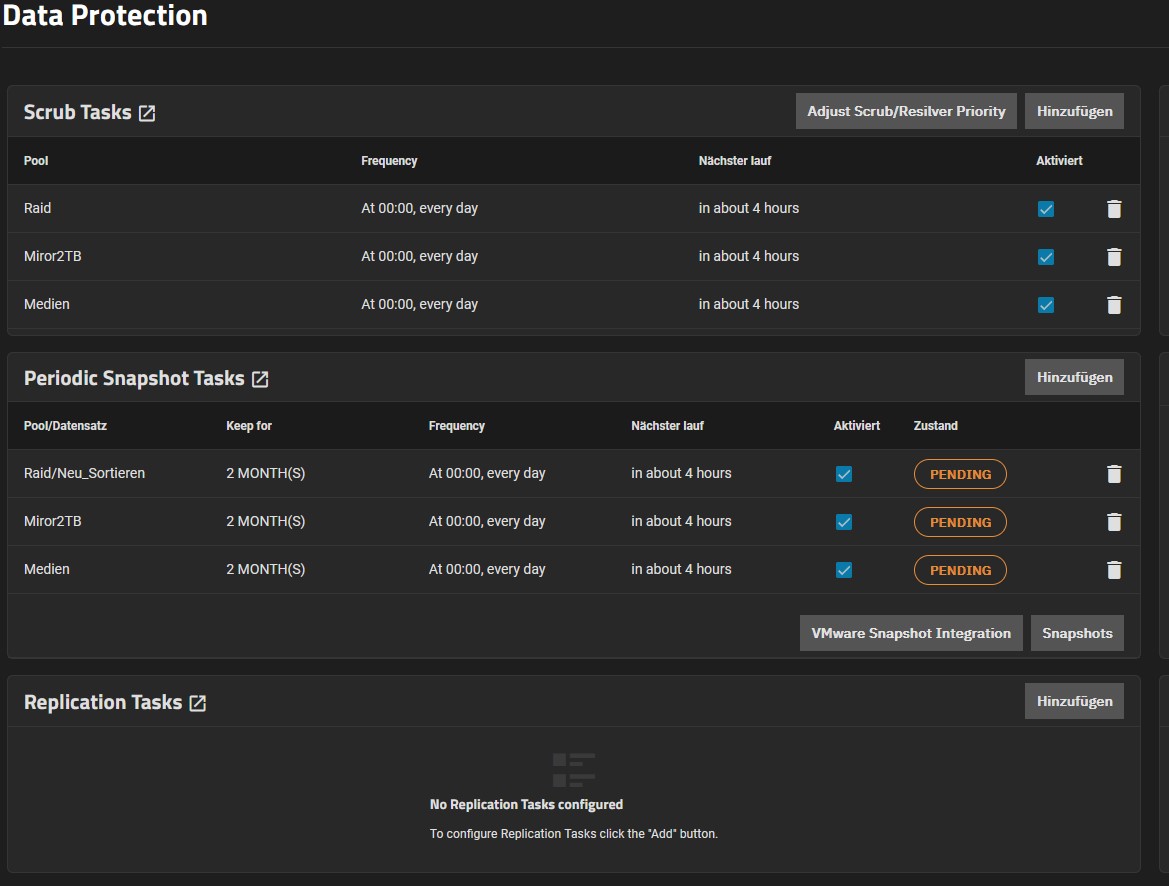The image size is (1169, 886).
Task: Add a replication task with Hinzufügen
Action: [x=1074, y=701]
